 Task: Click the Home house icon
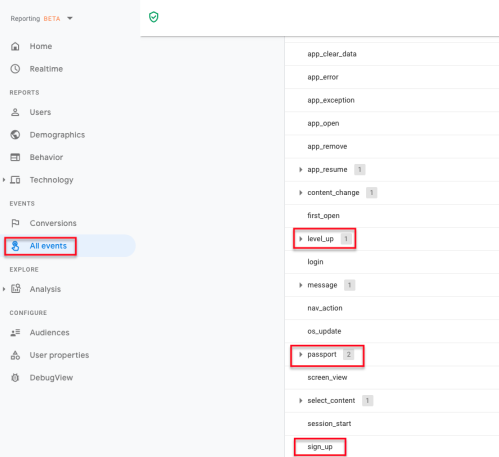[15, 46]
